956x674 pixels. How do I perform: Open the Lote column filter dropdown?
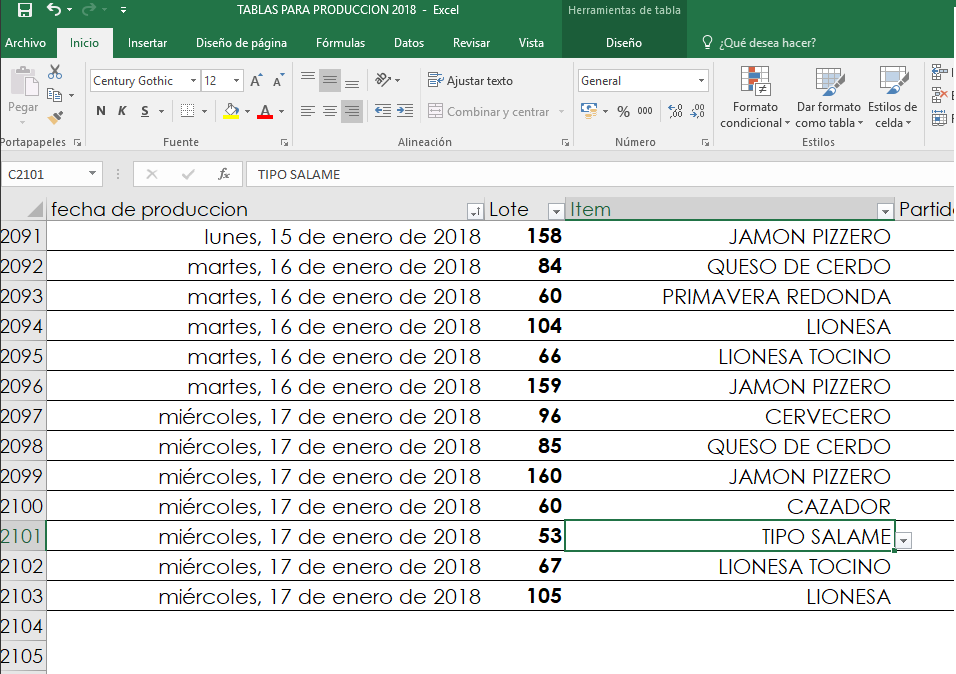pos(555,211)
